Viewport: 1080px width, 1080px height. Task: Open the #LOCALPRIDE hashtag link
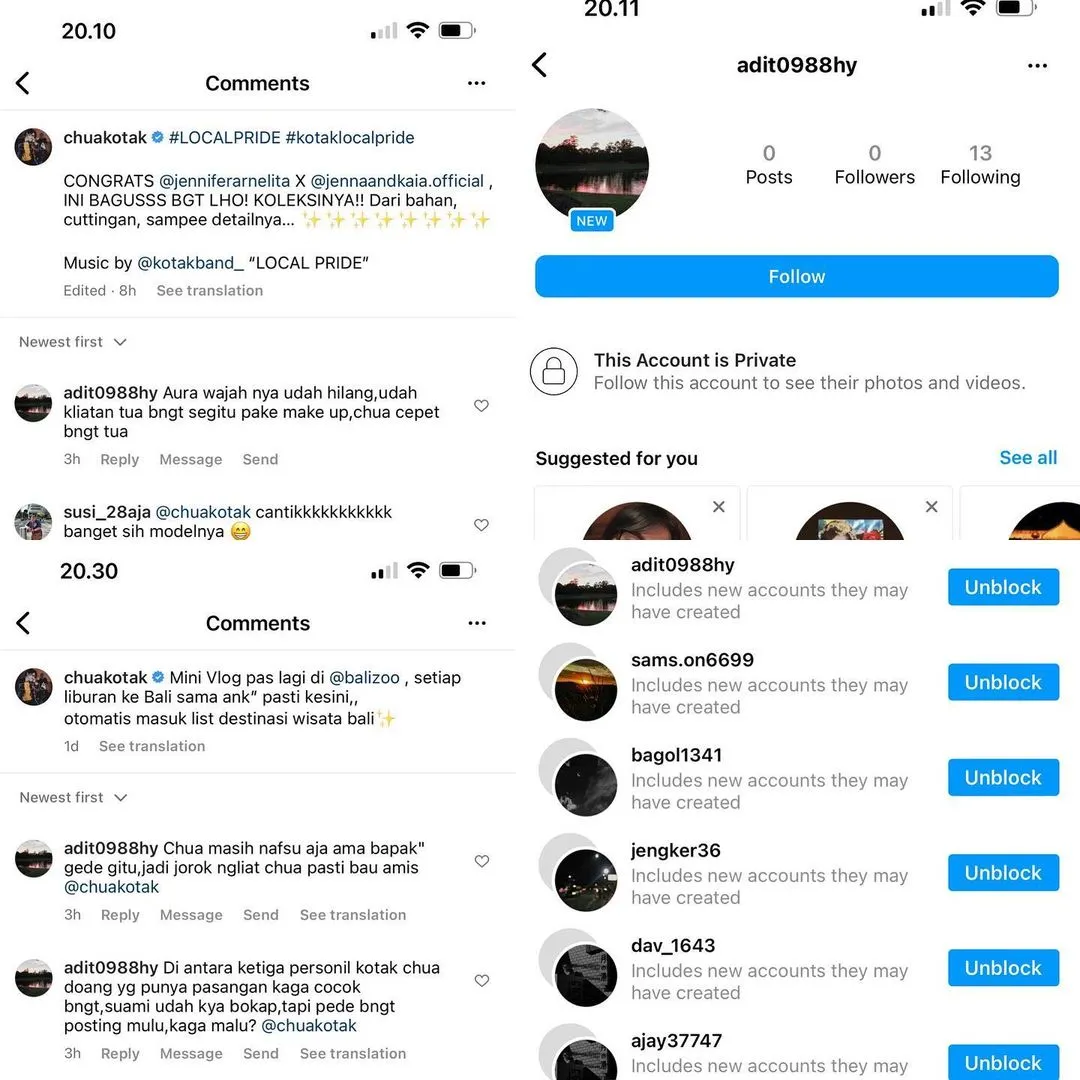tap(225, 138)
